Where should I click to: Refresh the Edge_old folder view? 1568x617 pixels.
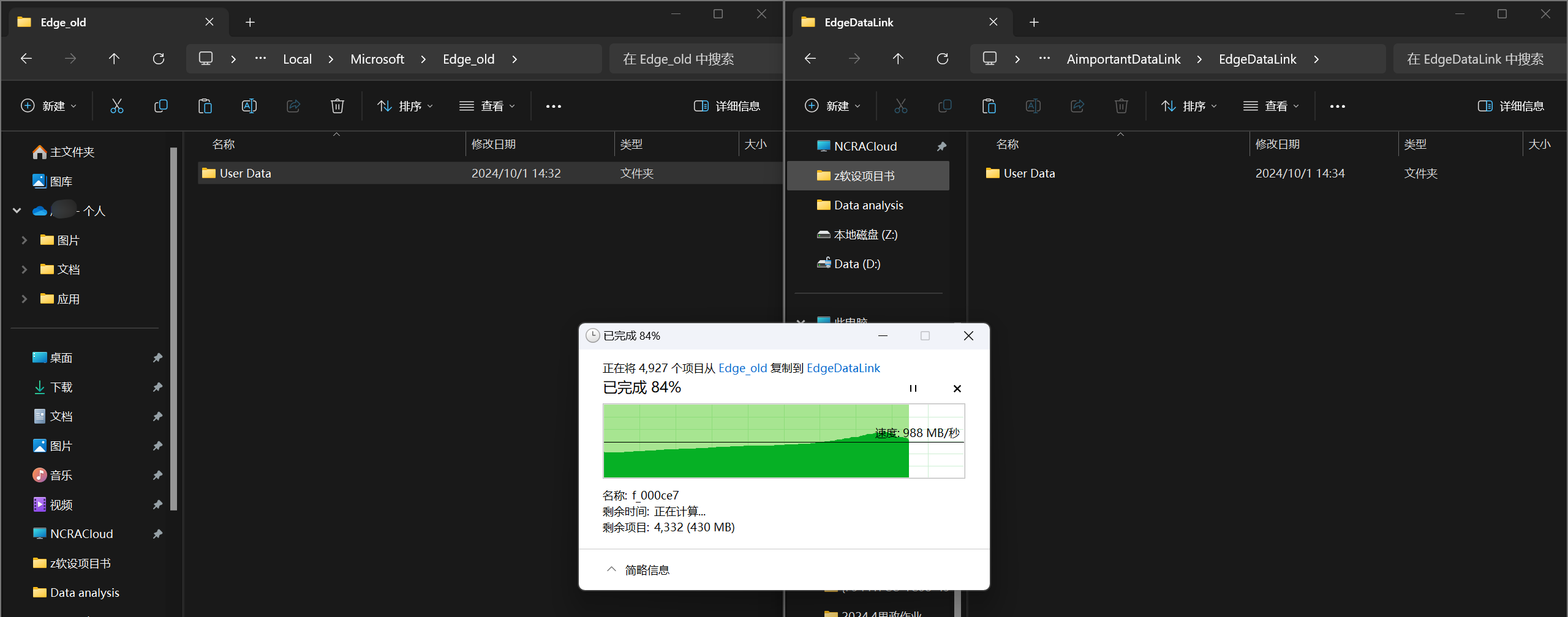coord(159,59)
